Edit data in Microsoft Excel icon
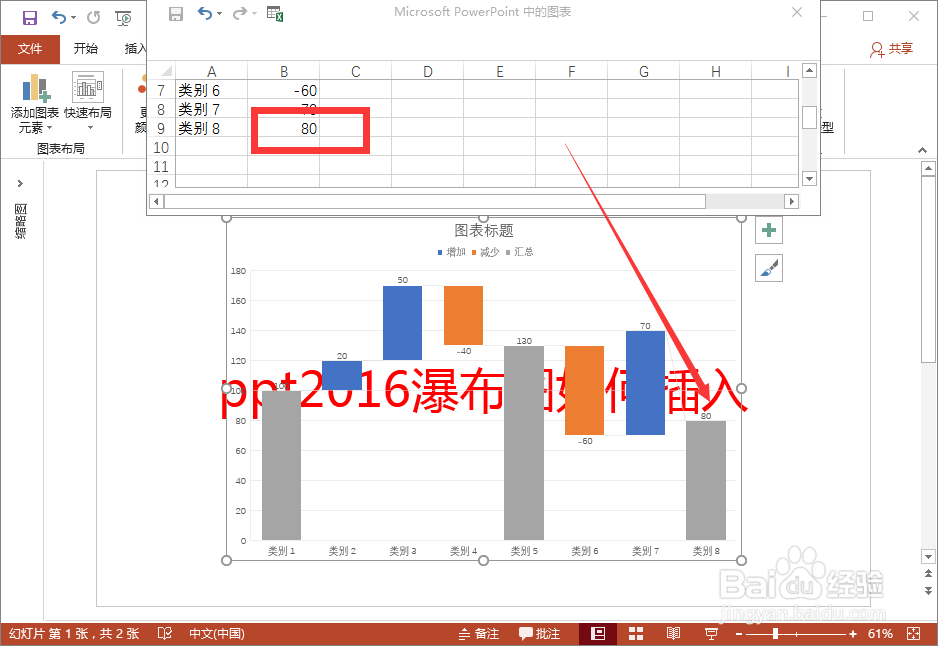 [275, 14]
